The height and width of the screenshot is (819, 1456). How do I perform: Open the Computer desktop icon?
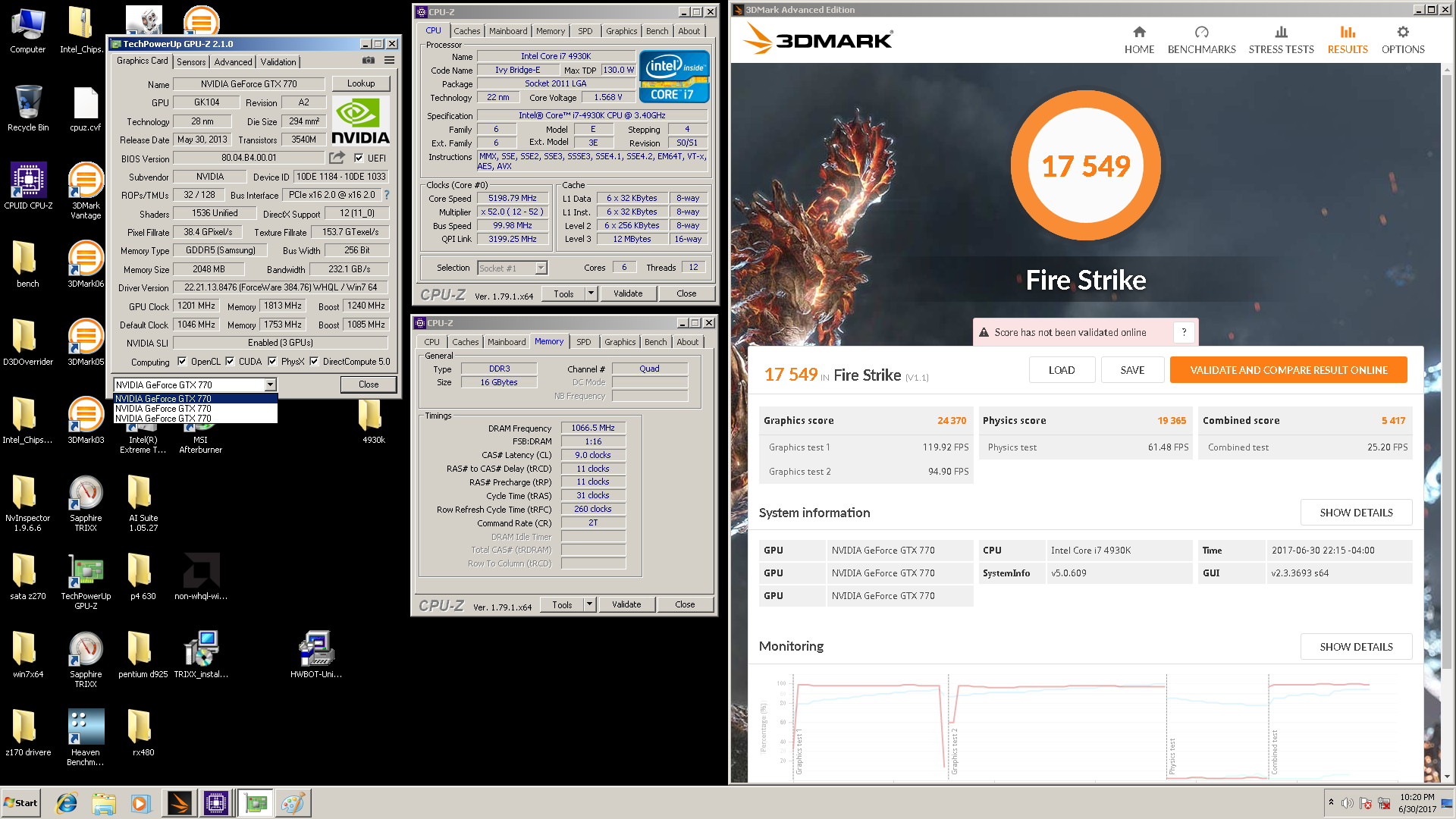click(x=28, y=31)
